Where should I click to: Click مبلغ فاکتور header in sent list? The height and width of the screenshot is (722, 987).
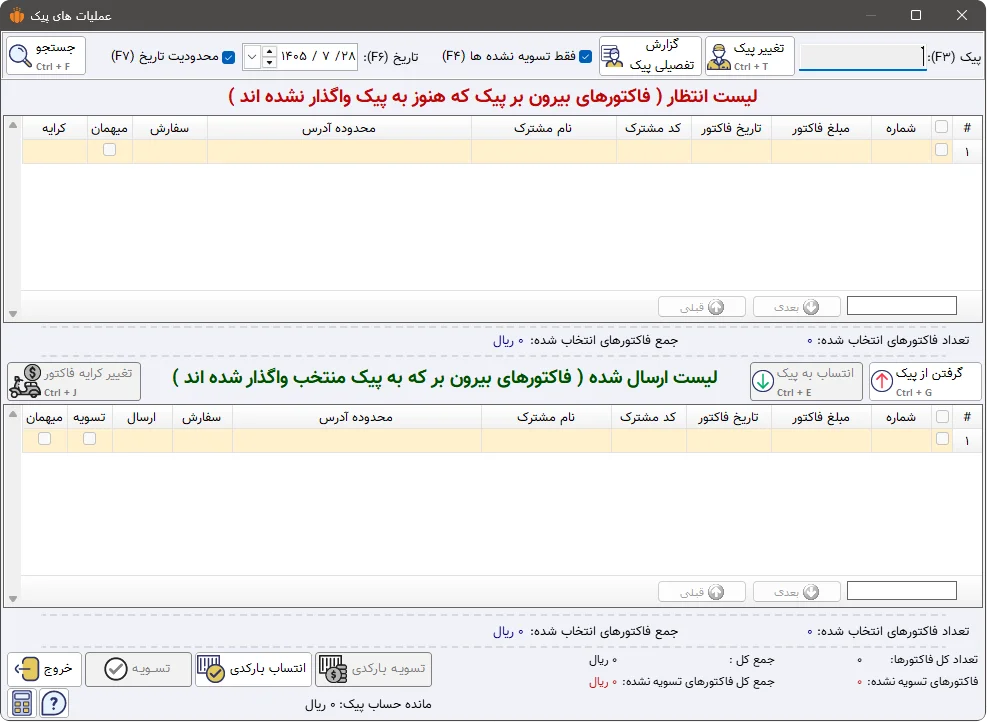tap(821, 418)
